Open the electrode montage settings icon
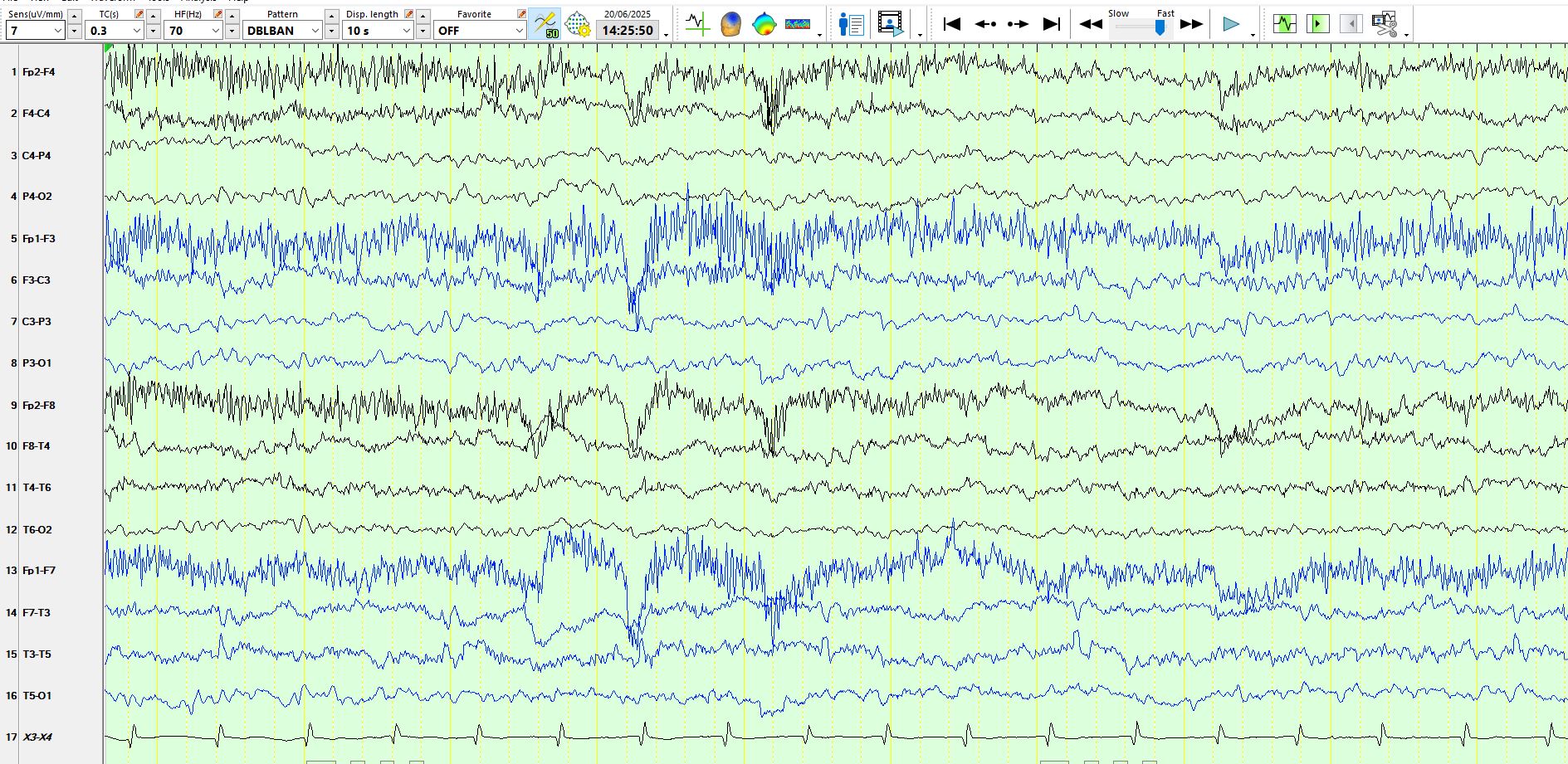Screen dimensions: 1568x764 pos(578,24)
